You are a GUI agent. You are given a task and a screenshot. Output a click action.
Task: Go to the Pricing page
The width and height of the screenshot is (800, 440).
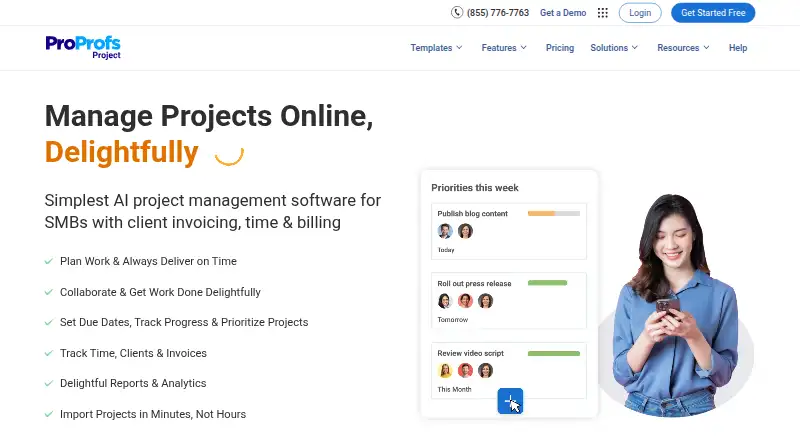pyautogui.click(x=560, y=47)
